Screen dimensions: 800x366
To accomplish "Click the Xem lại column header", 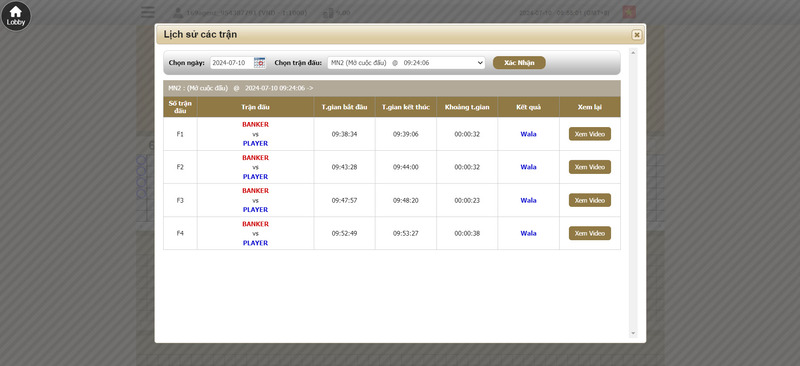I will pyautogui.click(x=590, y=107).
